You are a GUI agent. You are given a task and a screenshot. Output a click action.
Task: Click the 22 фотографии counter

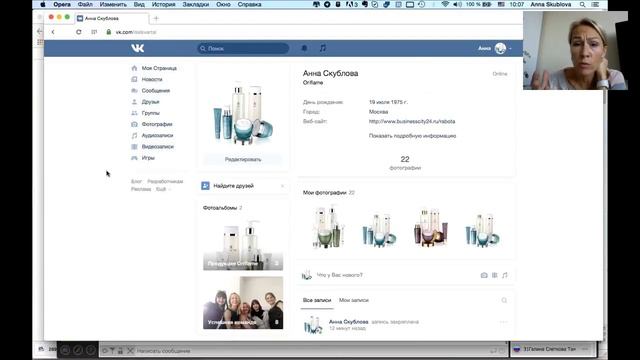(405, 162)
